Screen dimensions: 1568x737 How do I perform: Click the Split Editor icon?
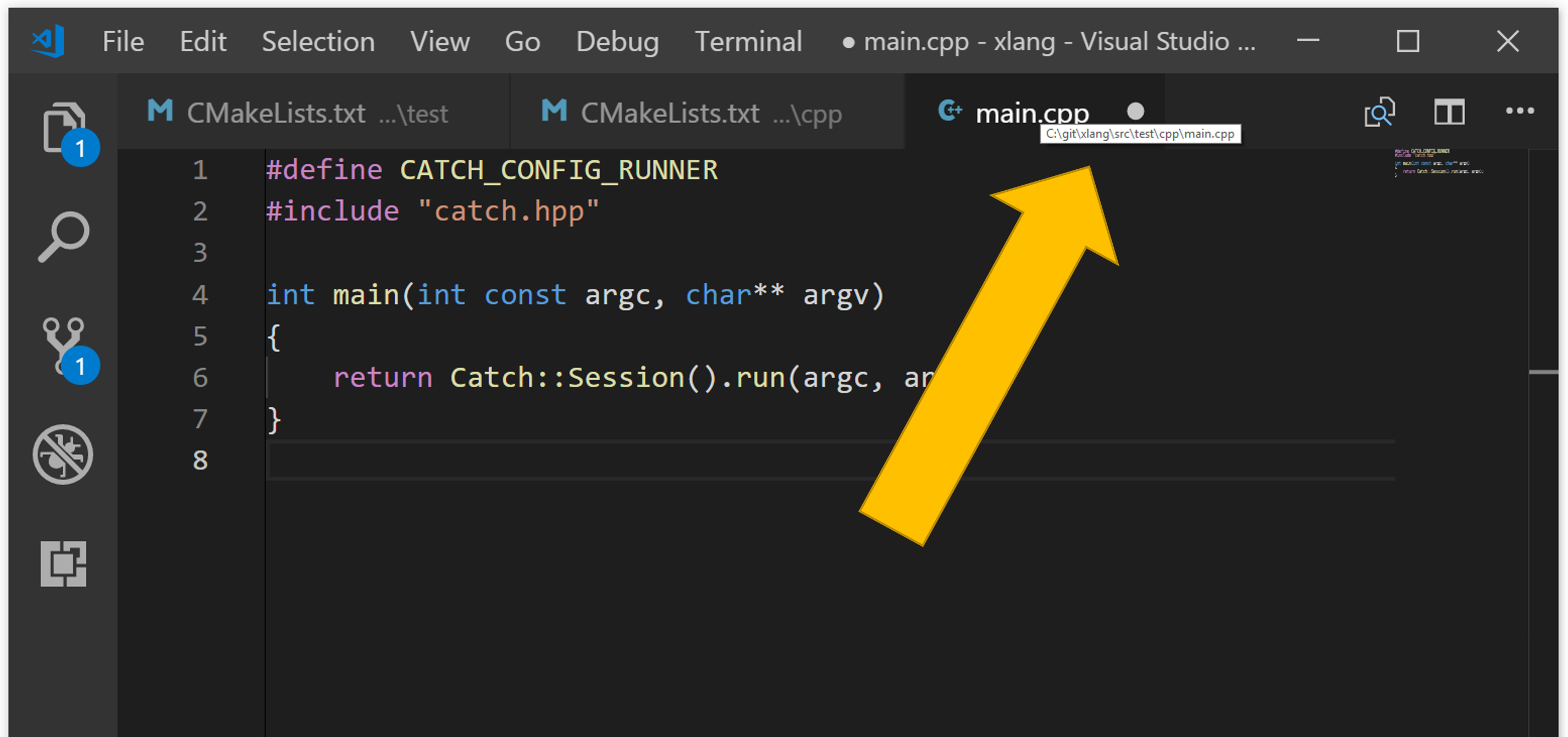(x=1449, y=112)
